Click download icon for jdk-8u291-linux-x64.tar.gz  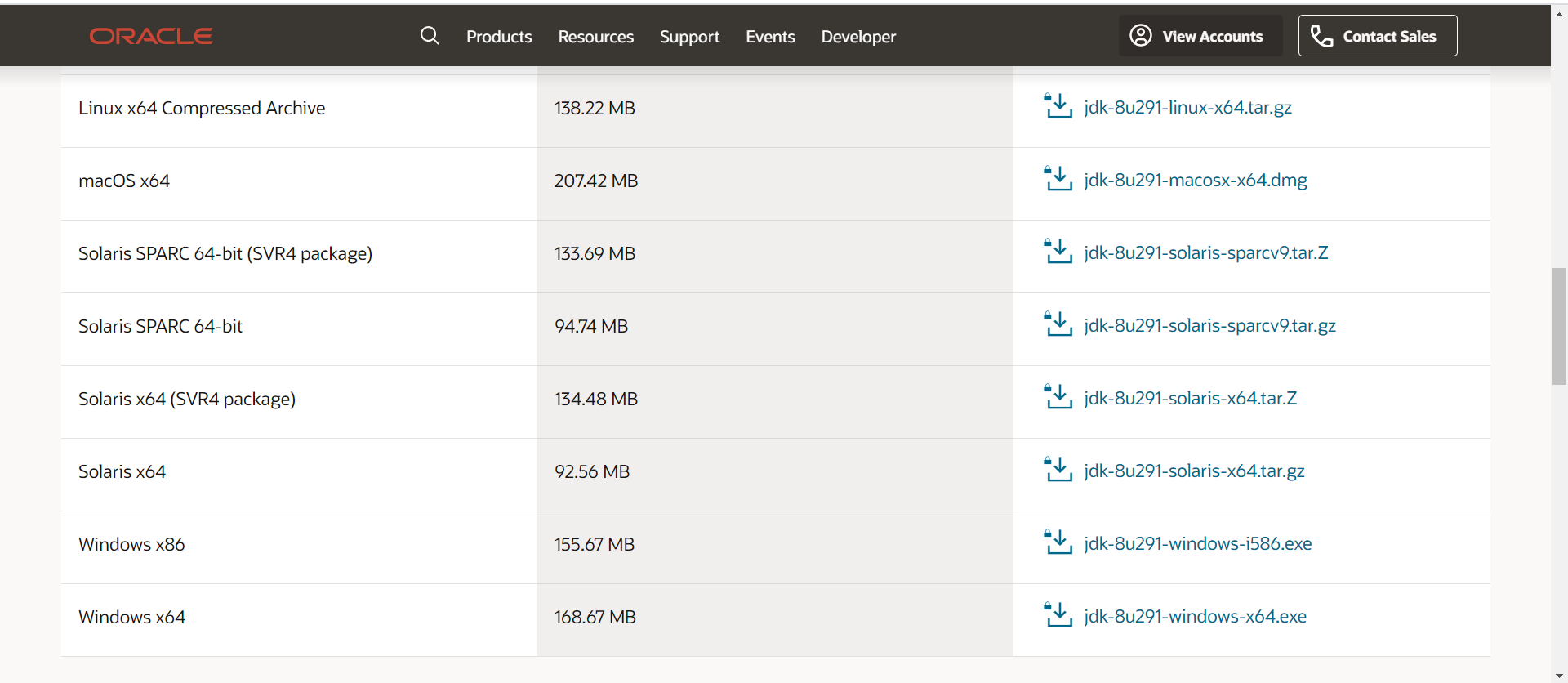tap(1058, 106)
